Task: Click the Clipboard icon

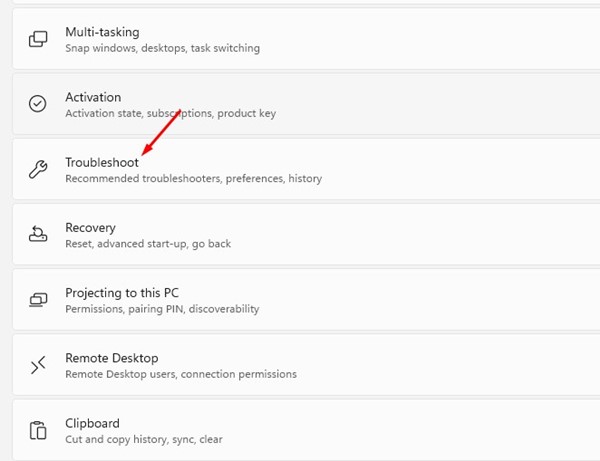Action: 38,430
